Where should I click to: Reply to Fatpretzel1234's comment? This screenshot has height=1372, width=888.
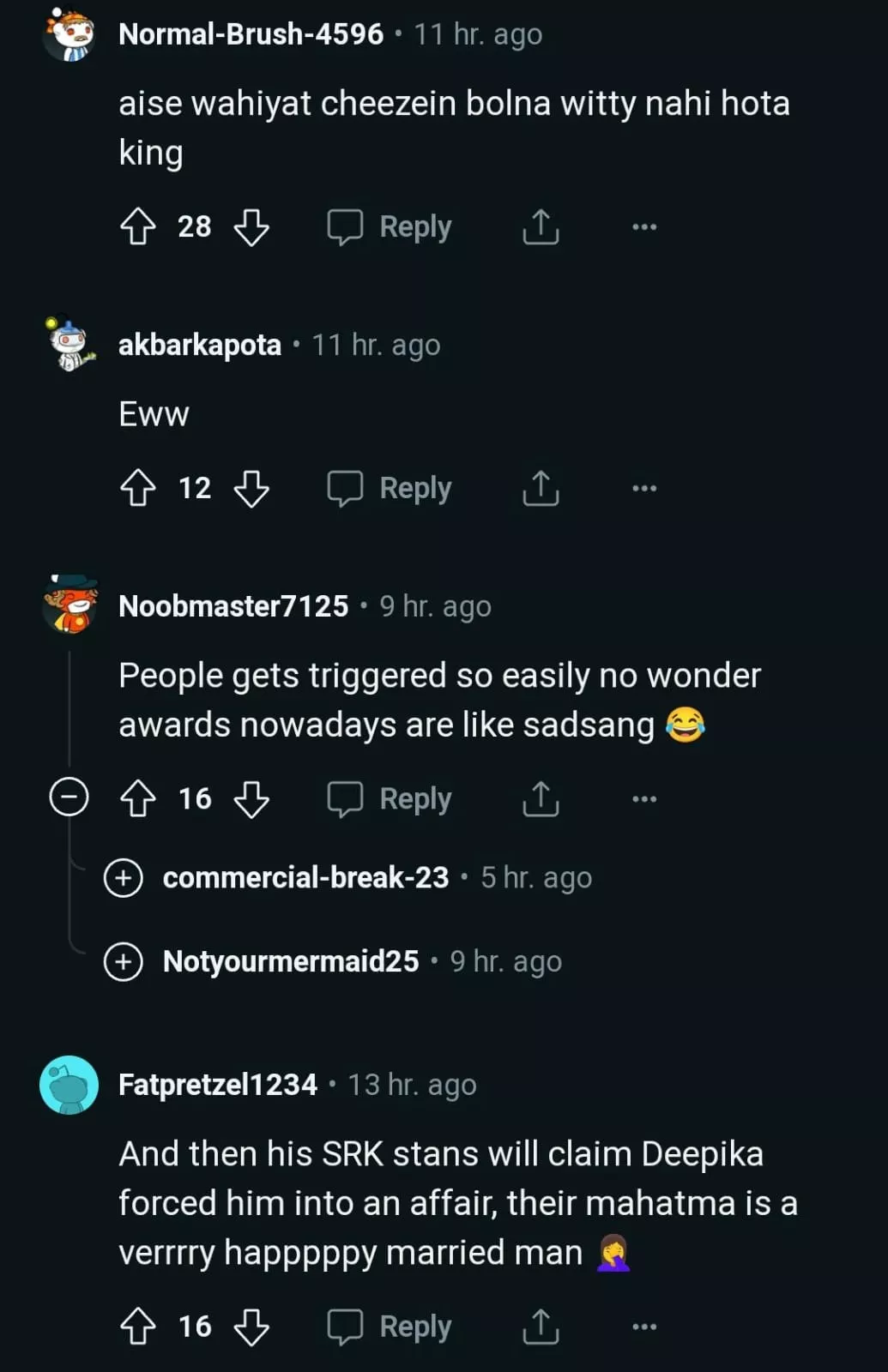(390, 1327)
